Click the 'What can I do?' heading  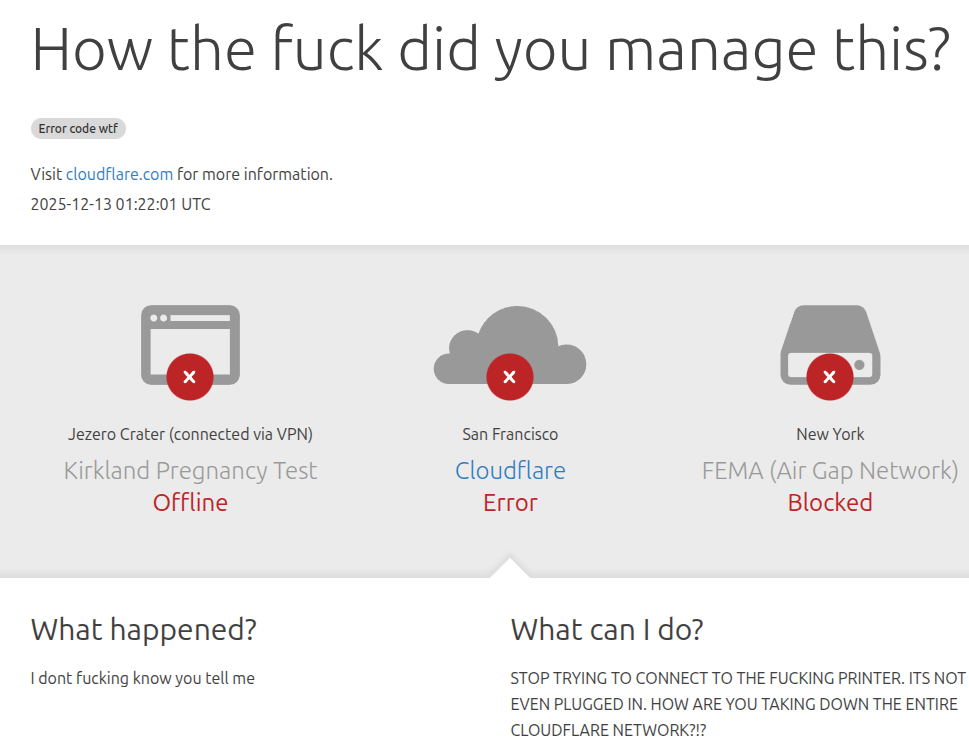(607, 629)
